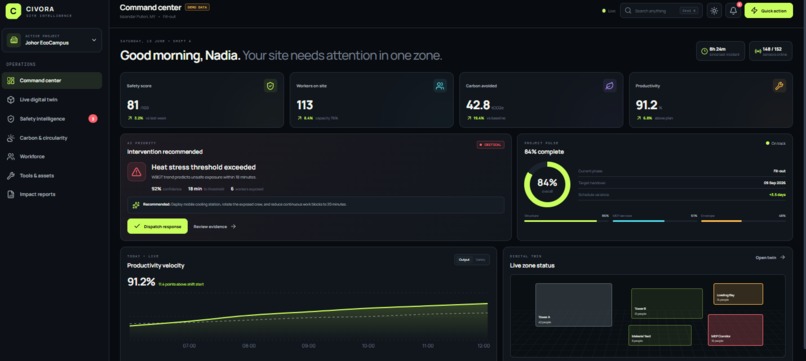Click the red badge on Safety intelligence
This screenshot has height=361, width=806.
click(93, 119)
